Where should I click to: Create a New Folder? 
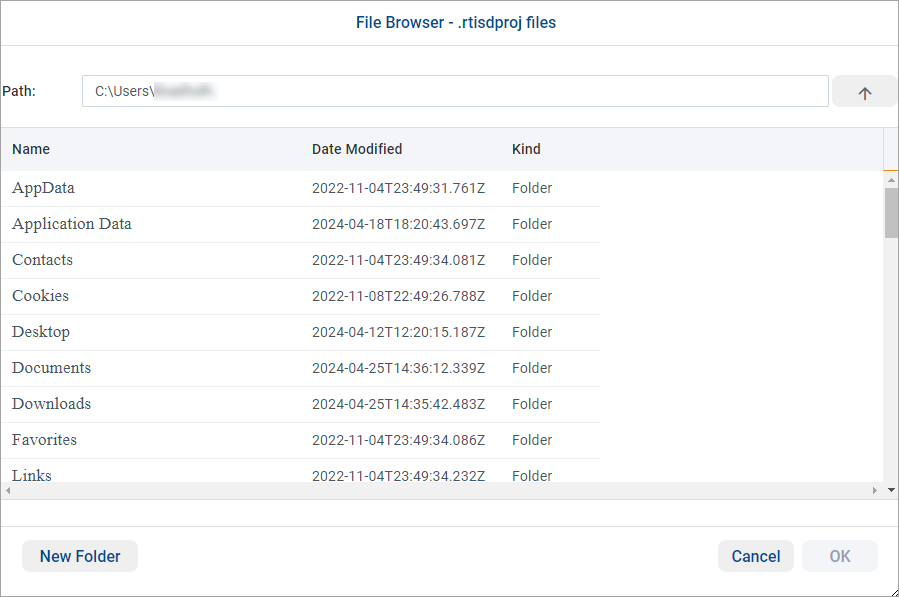point(79,556)
